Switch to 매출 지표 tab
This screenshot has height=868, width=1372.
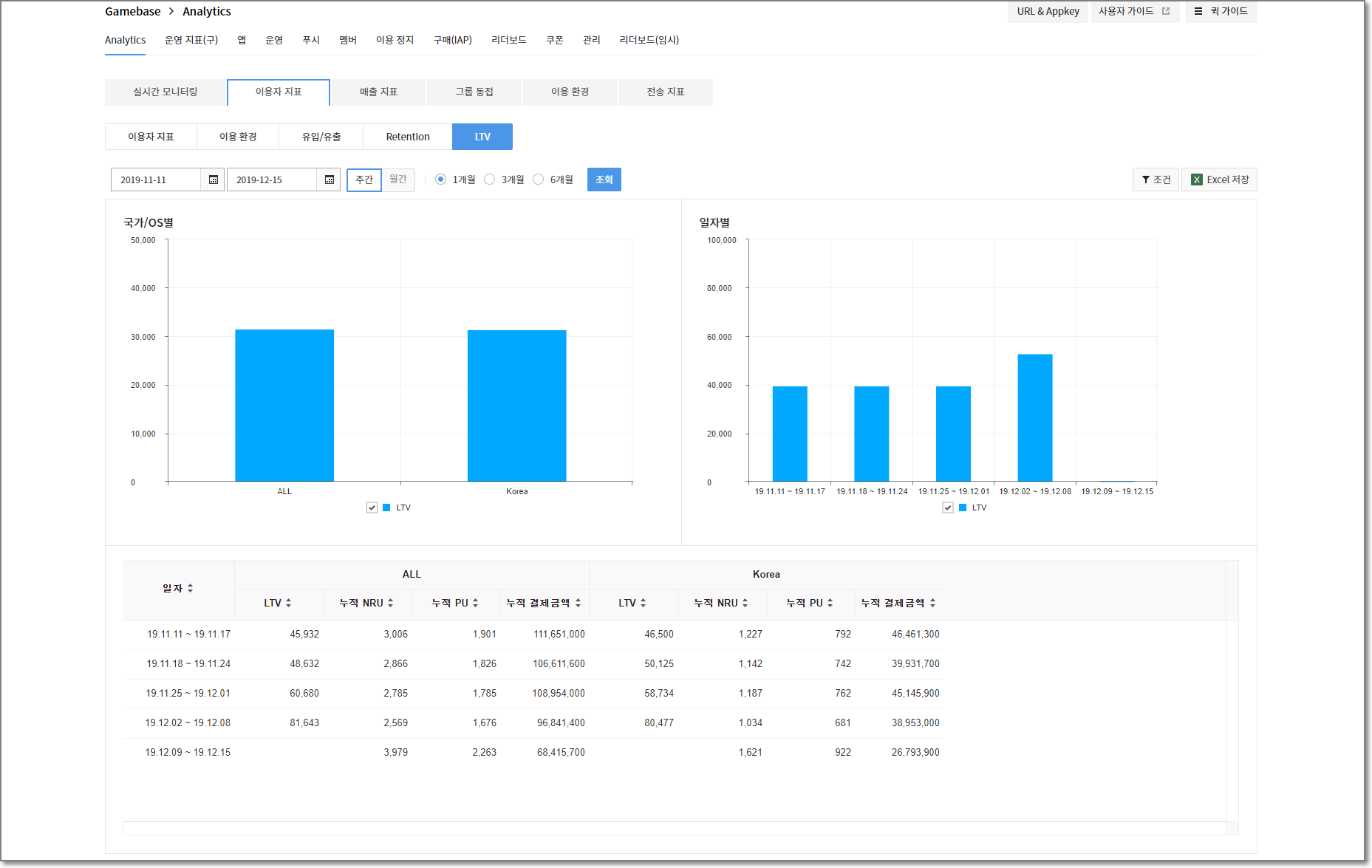pos(378,92)
